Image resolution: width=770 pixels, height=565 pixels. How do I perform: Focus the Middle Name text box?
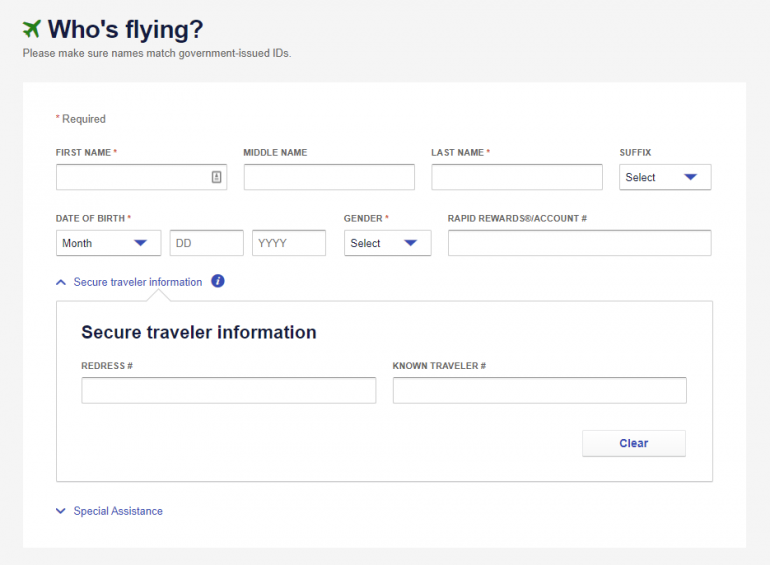pyautogui.click(x=329, y=177)
